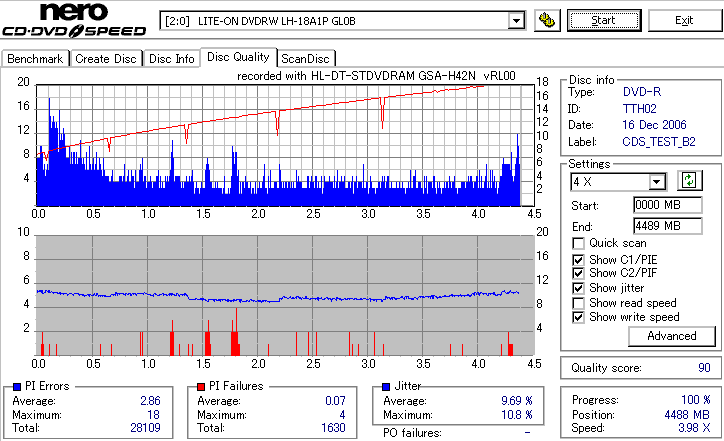The width and height of the screenshot is (724, 441).
Task: Click the Jitter maximum 10.8 %
Action: click(x=517, y=415)
